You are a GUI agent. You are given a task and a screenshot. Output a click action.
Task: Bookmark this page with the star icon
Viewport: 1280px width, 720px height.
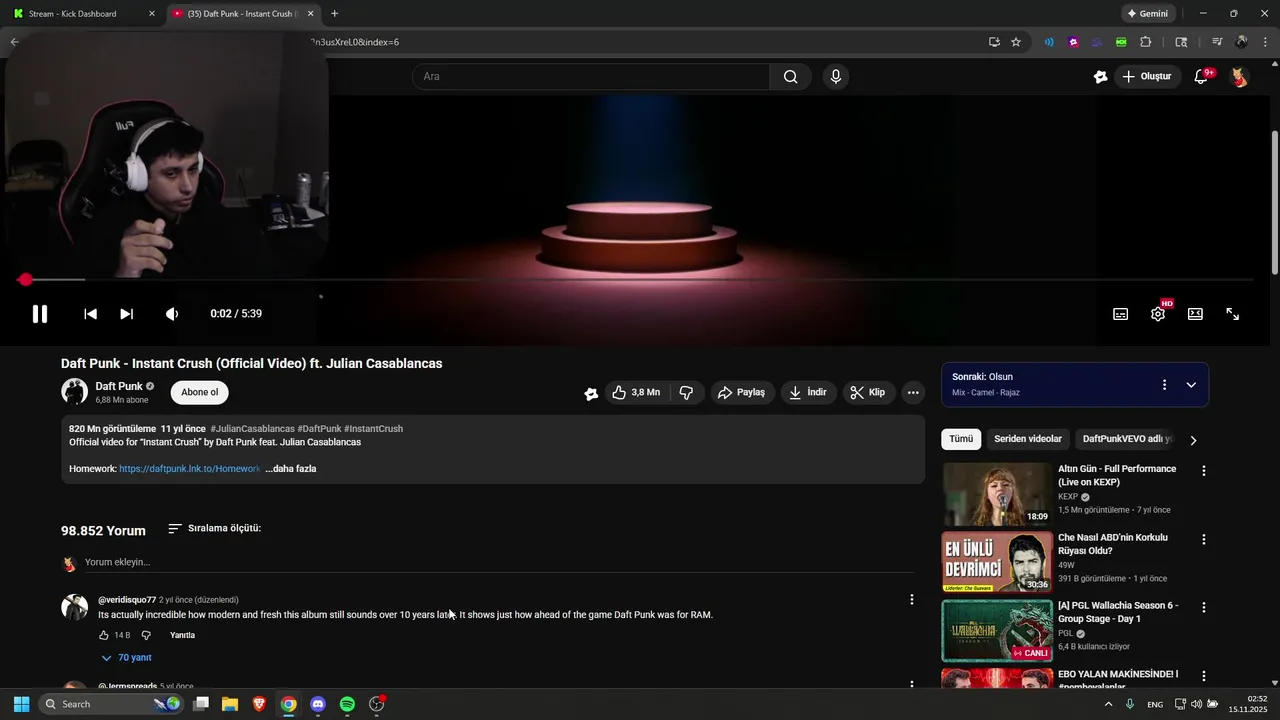point(1016,42)
